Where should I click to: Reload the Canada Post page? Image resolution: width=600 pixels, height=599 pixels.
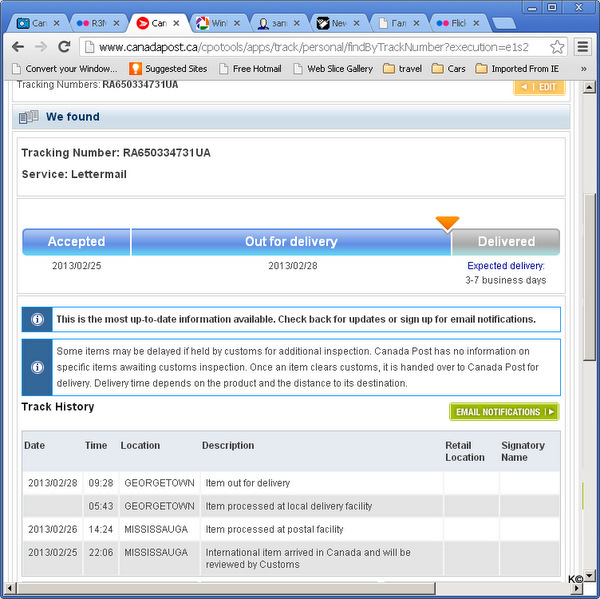coord(64,47)
